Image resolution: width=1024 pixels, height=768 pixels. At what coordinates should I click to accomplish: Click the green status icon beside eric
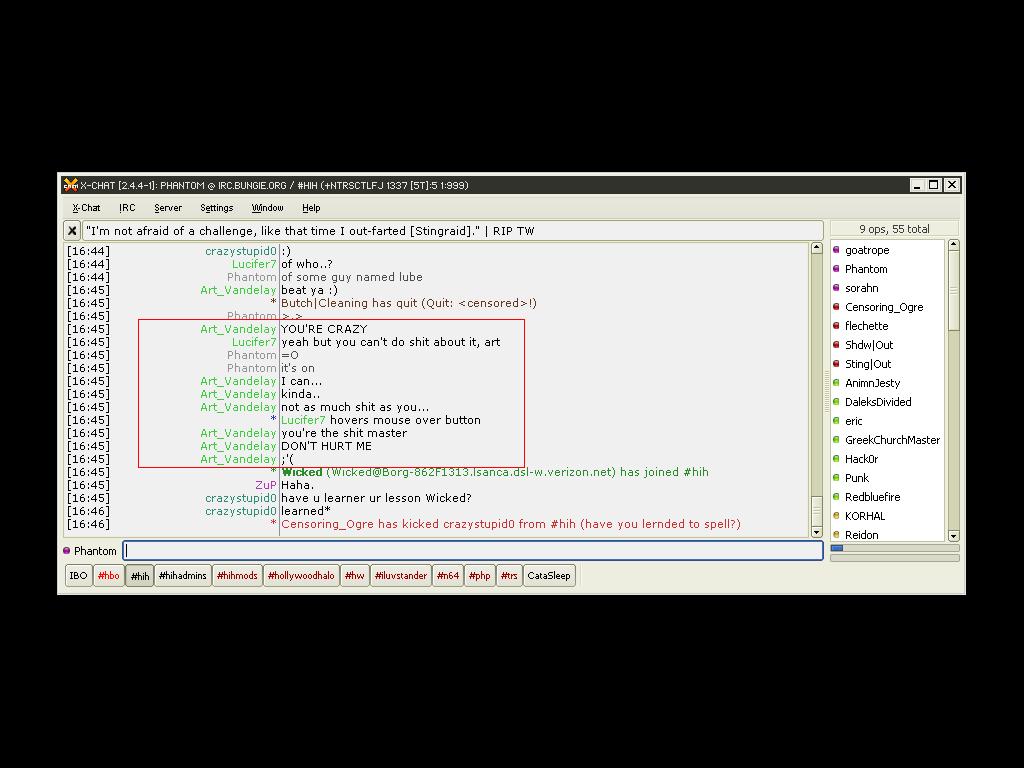pyautogui.click(x=836, y=421)
